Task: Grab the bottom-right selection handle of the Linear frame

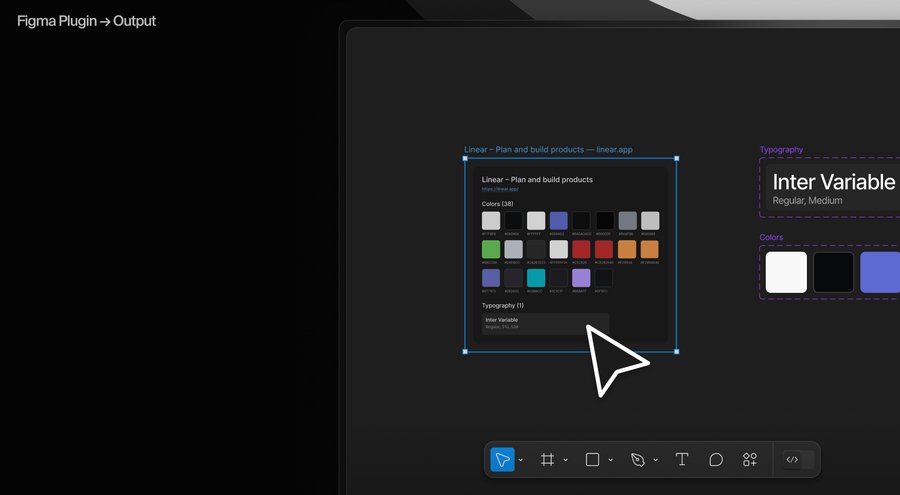Action: (677, 351)
